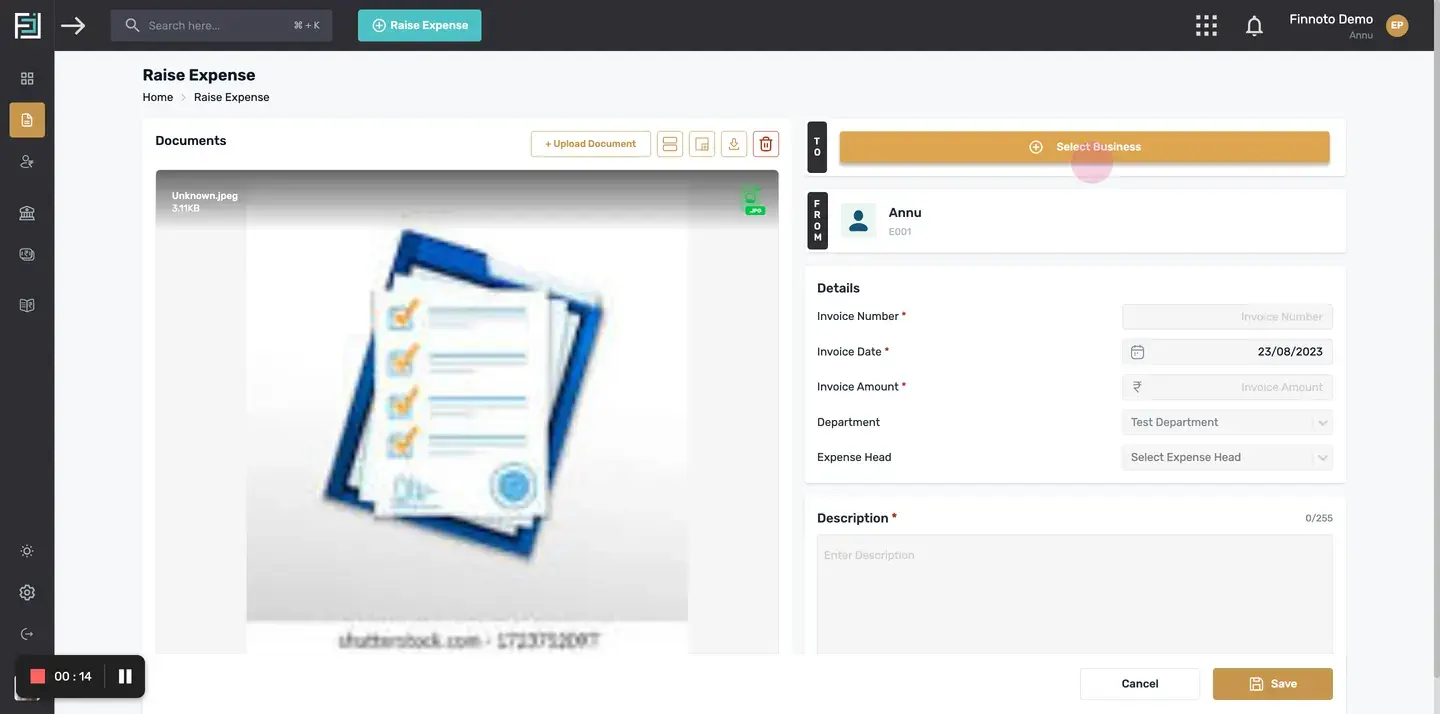Download the uploaded document
Image resolution: width=1440 pixels, height=714 pixels.
tap(734, 144)
